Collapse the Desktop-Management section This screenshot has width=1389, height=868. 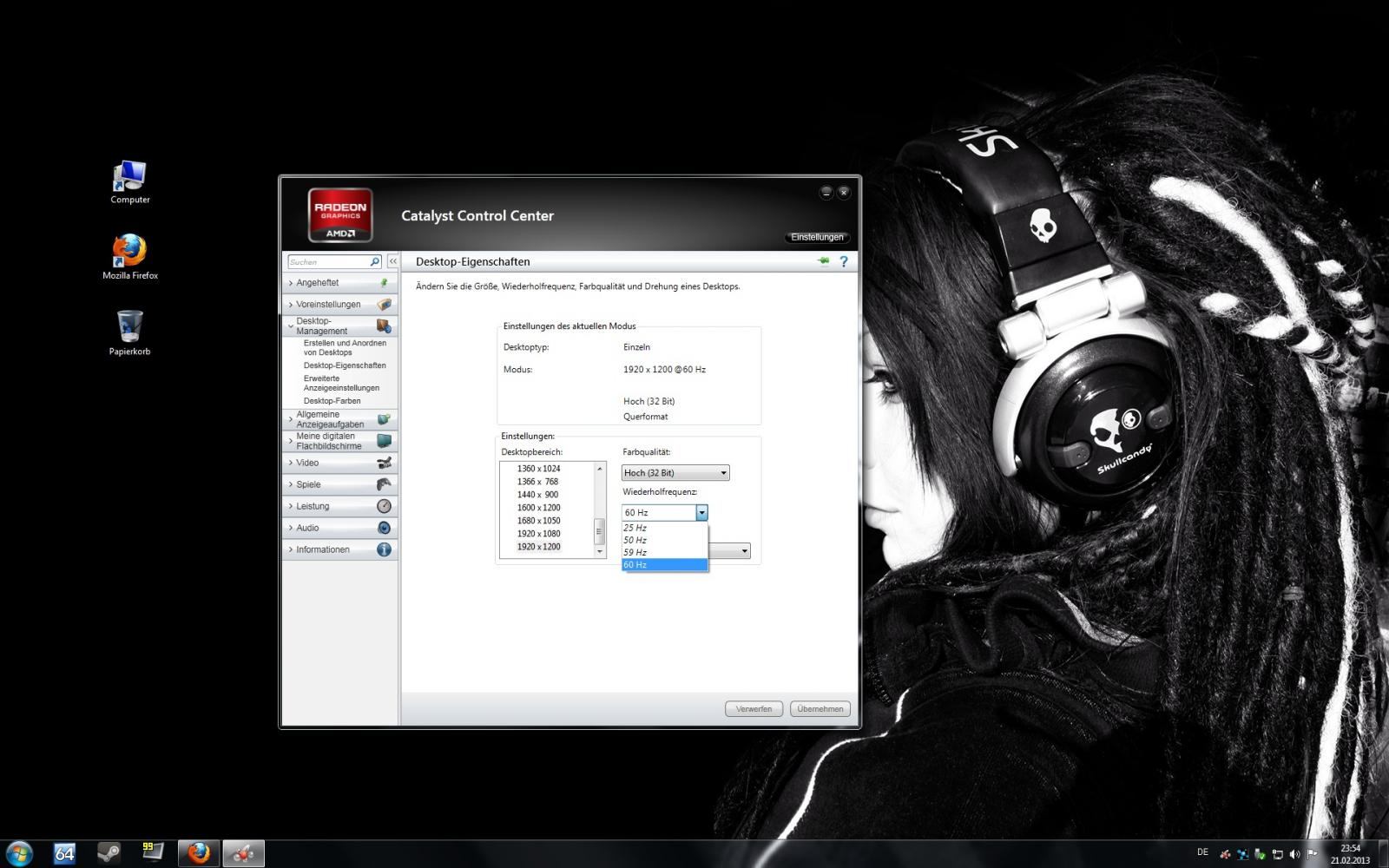click(291, 325)
